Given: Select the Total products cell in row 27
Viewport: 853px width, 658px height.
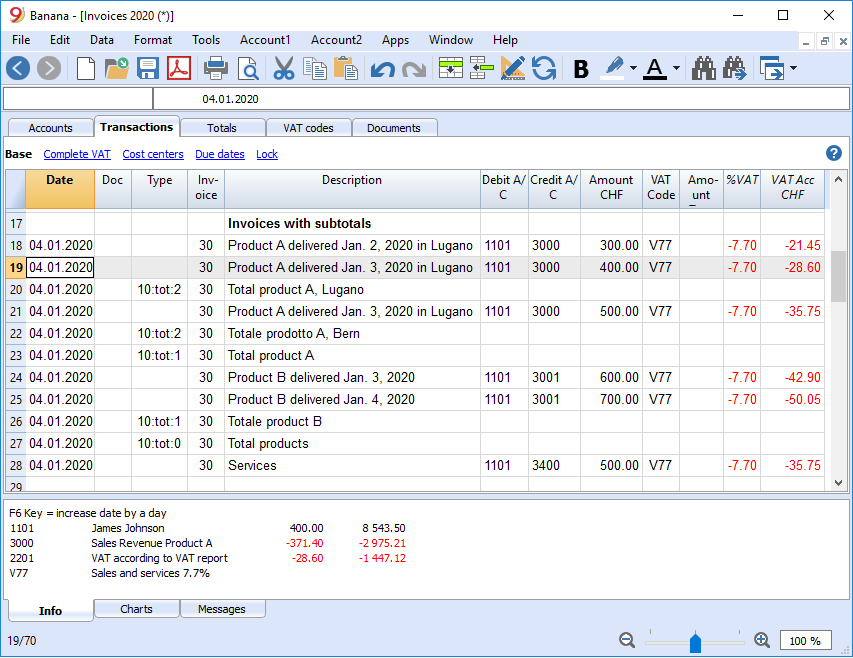Looking at the screenshot, I should [352, 444].
